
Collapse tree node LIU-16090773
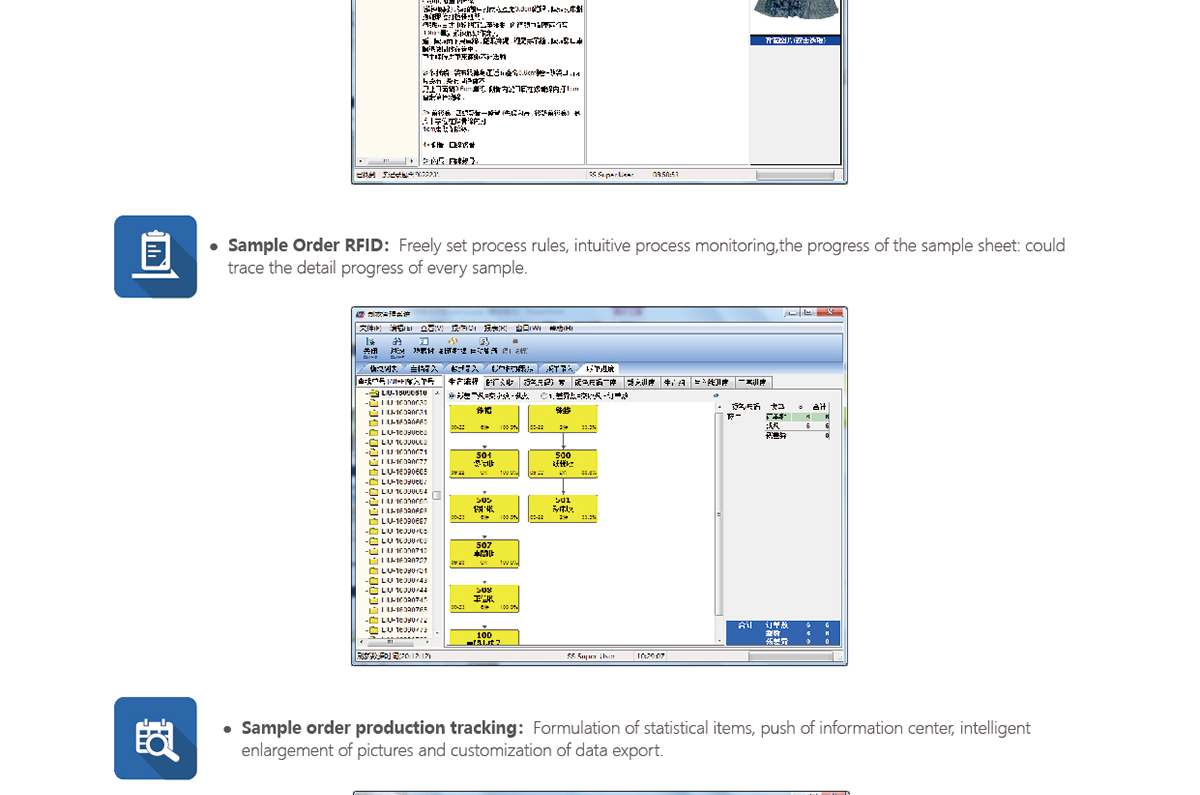coord(367,630)
